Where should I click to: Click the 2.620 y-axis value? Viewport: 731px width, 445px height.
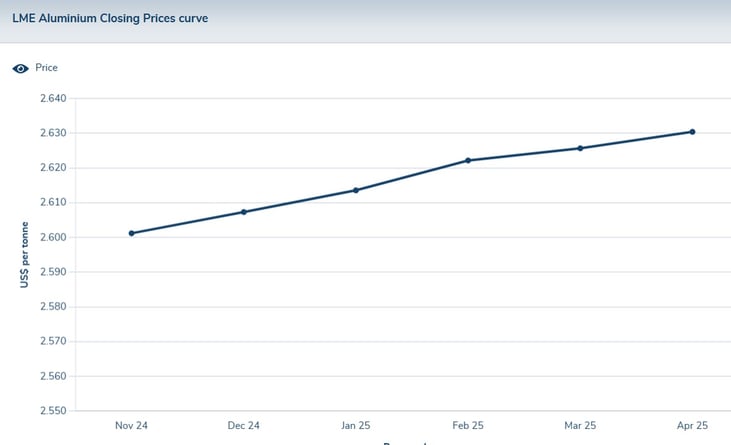tap(52, 168)
